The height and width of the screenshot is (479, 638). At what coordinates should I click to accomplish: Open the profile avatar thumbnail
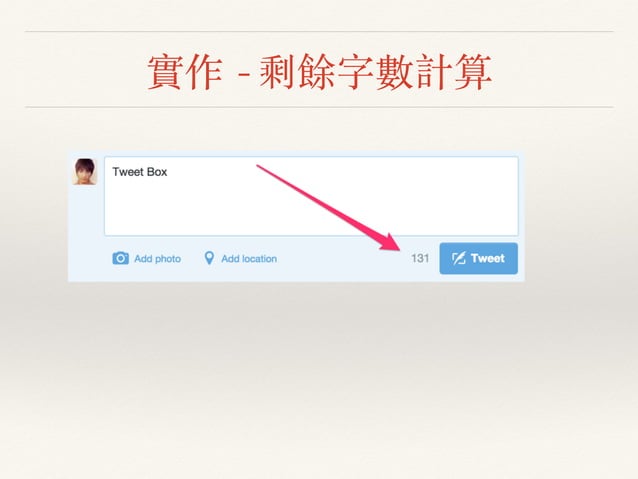coord(85,172)
